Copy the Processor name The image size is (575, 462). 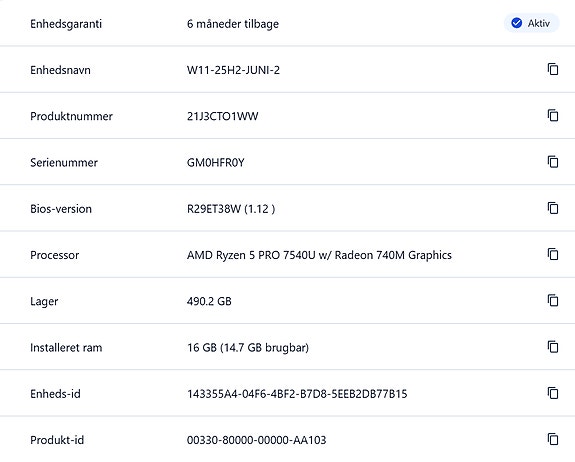(553, 254)
